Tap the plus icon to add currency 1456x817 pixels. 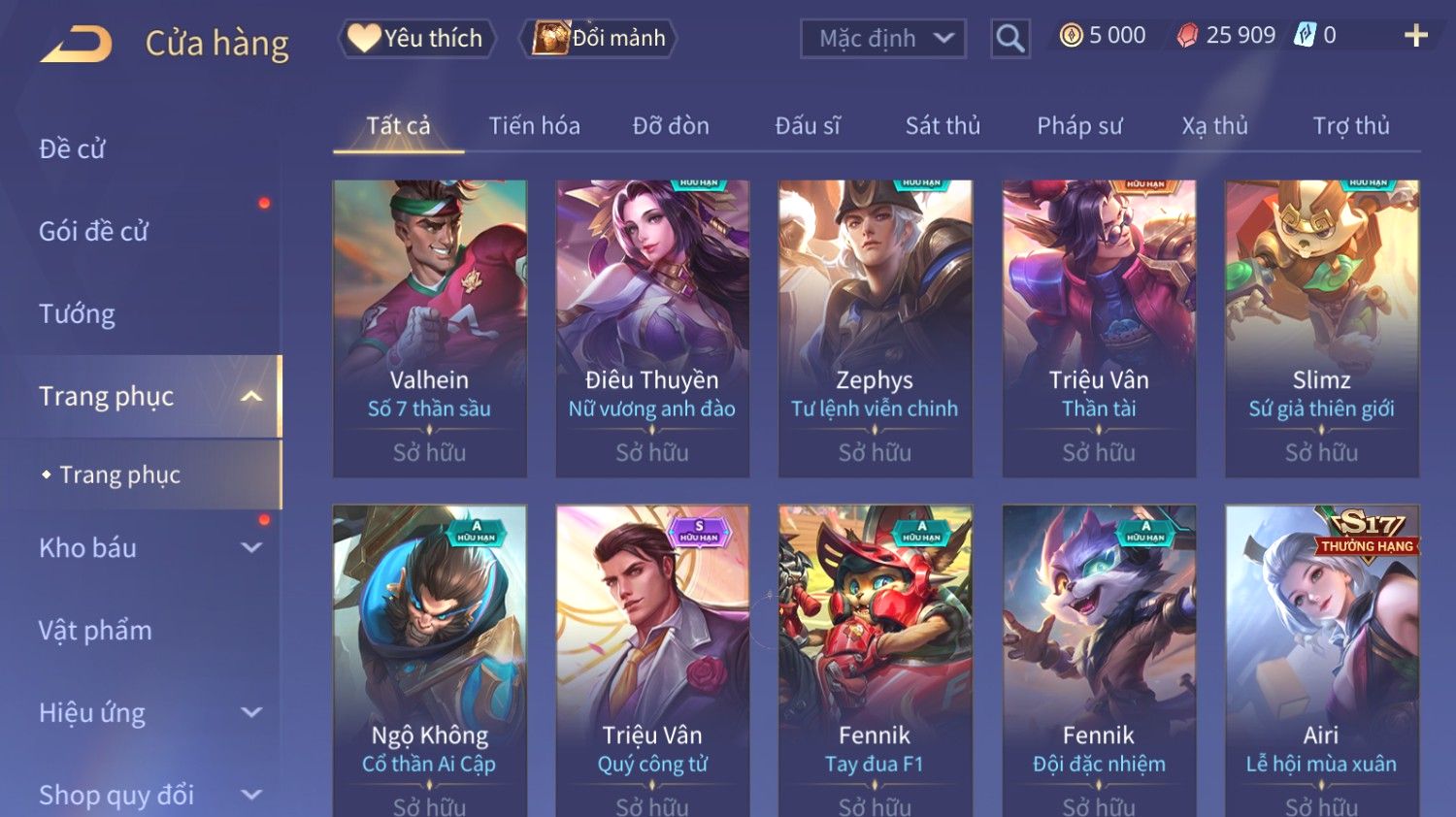pyautogui.click(x=1416, y=36)
